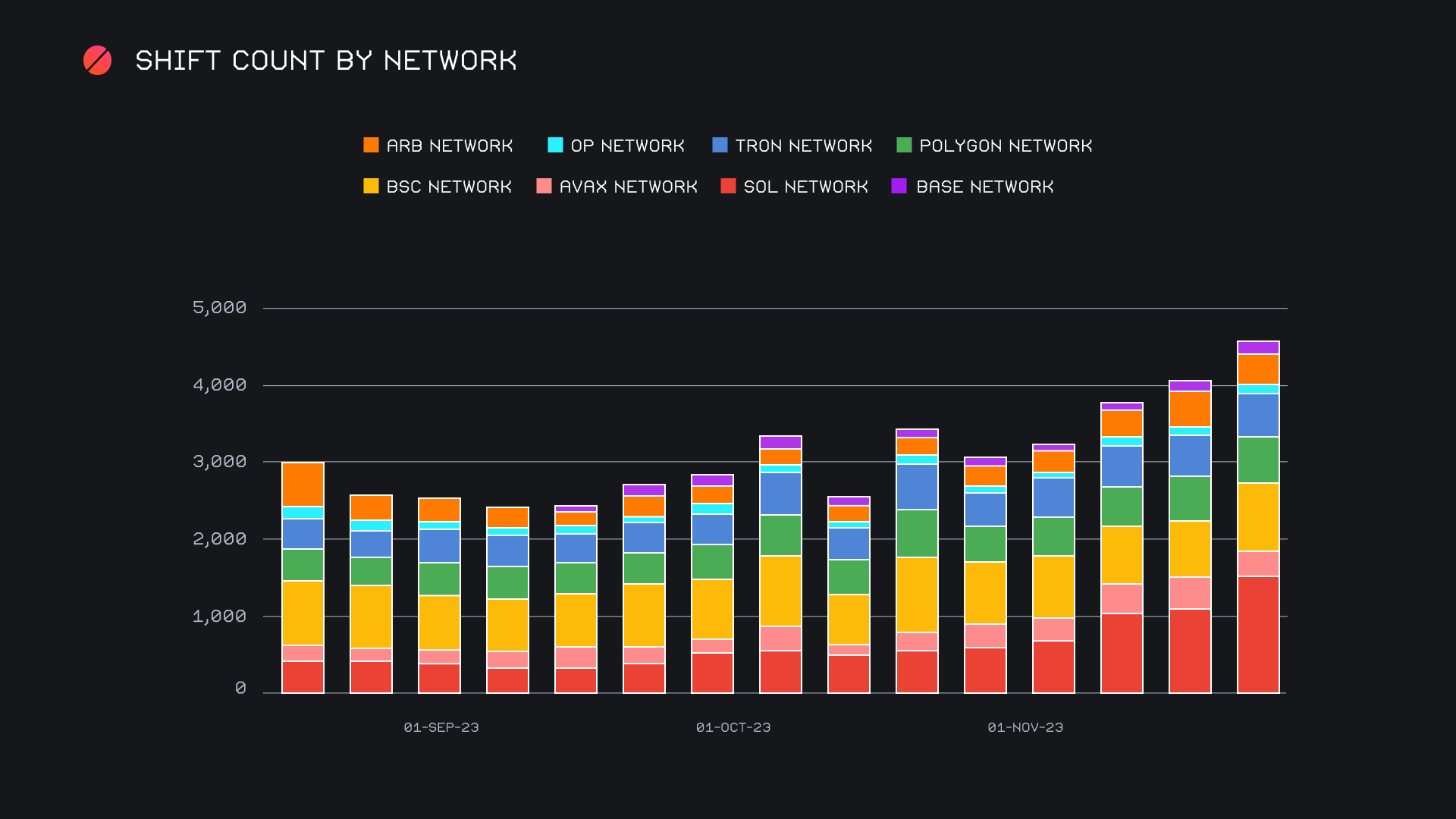
Task: Click the 01-OCT-23 axis date label
Action: (x=733, y=727)
